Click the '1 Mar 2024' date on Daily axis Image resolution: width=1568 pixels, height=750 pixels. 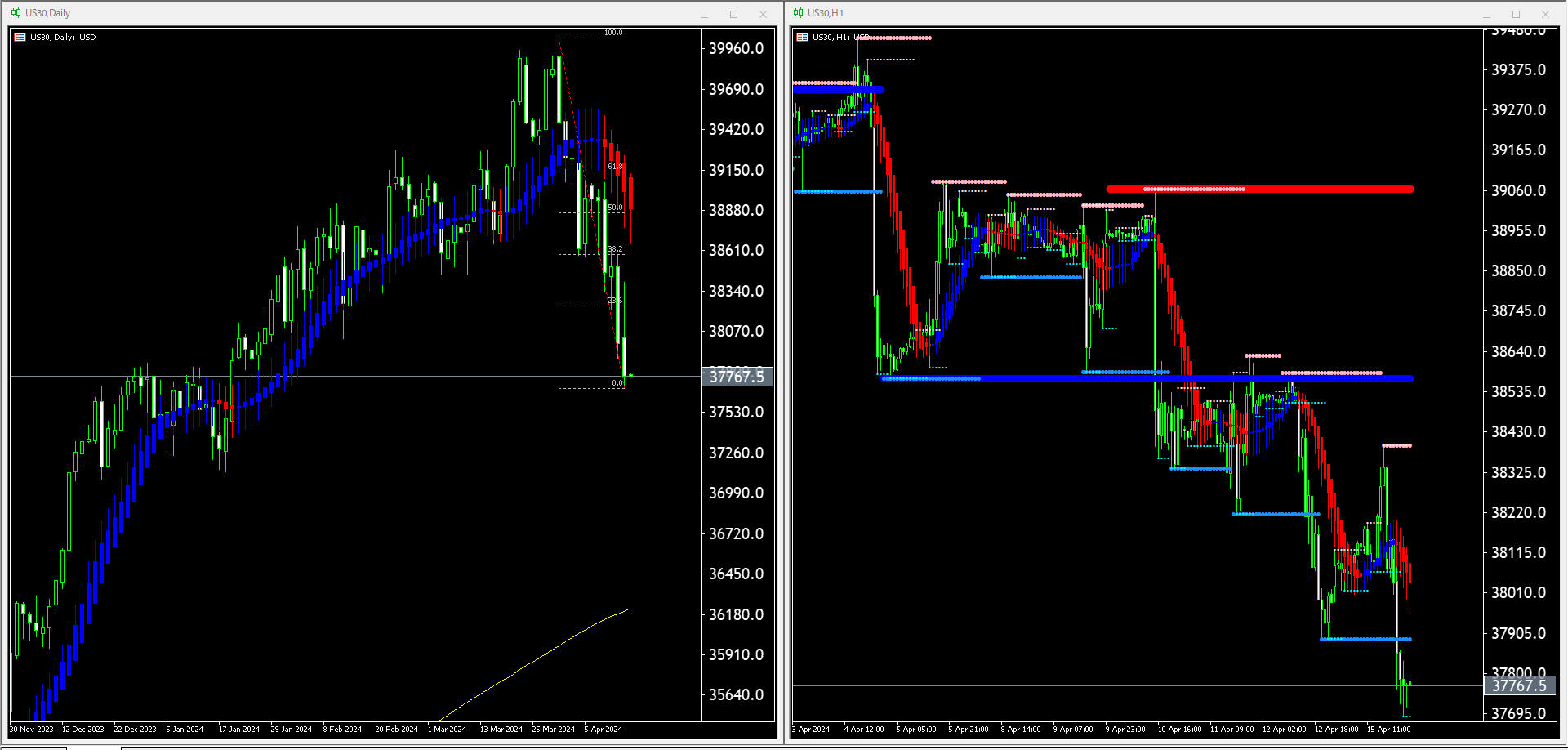[448, 730]
